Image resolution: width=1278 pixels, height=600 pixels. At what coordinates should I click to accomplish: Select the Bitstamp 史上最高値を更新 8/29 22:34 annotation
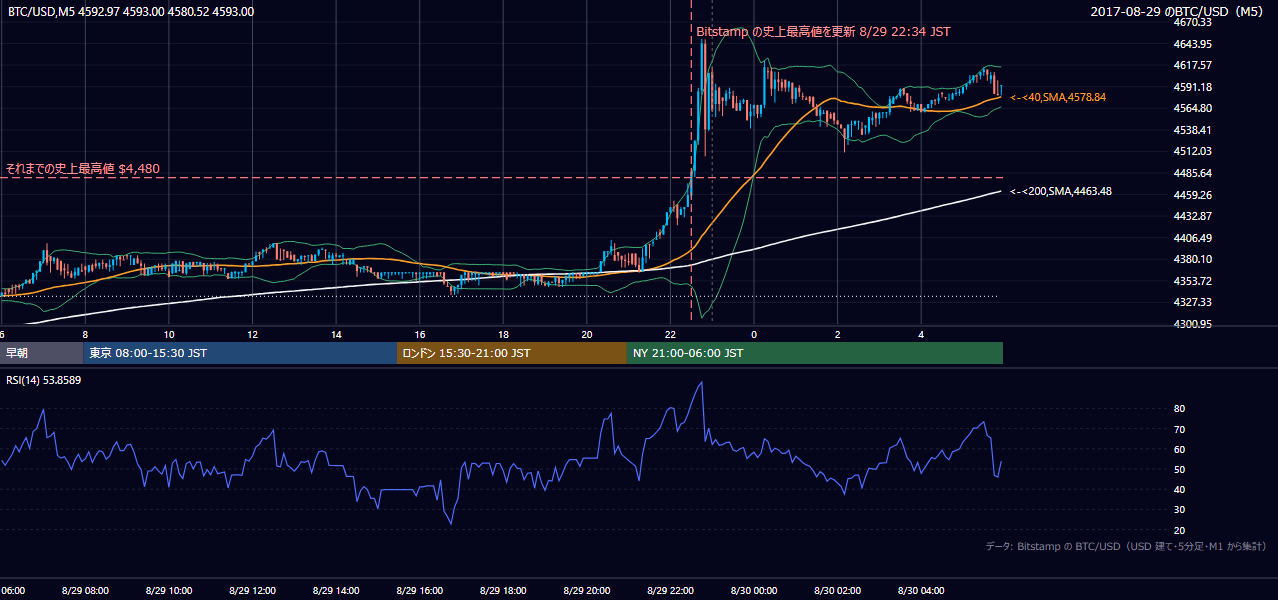[823, 32]
